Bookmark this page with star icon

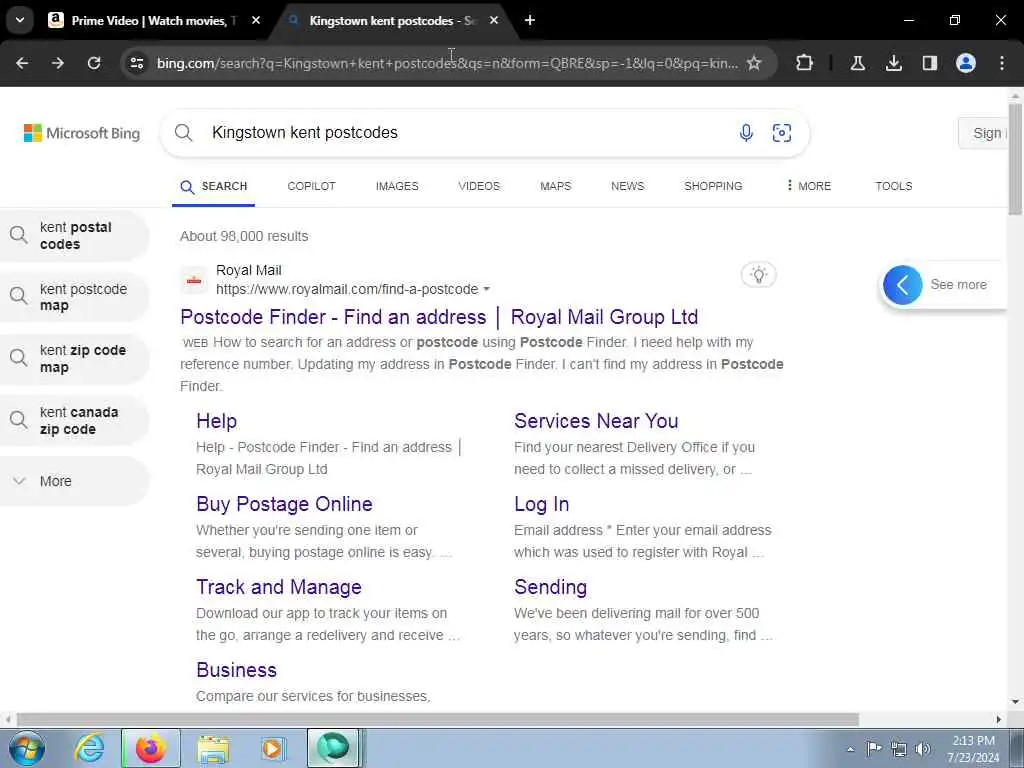pos(754,63)
